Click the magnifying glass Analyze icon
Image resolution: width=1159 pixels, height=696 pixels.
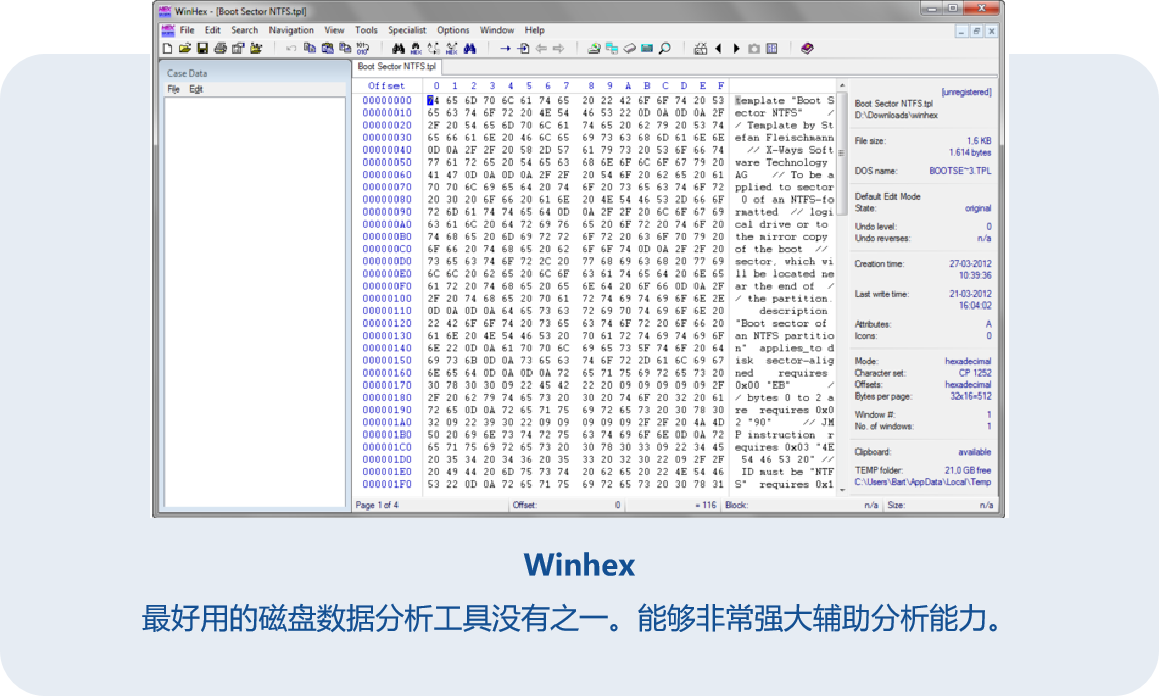pos(665,49)
